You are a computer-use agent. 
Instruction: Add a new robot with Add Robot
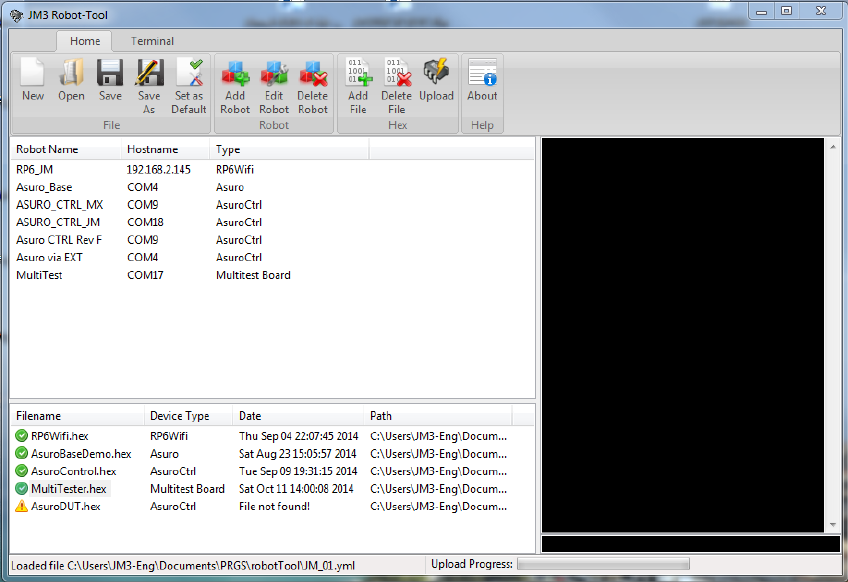tap(235, 73)
